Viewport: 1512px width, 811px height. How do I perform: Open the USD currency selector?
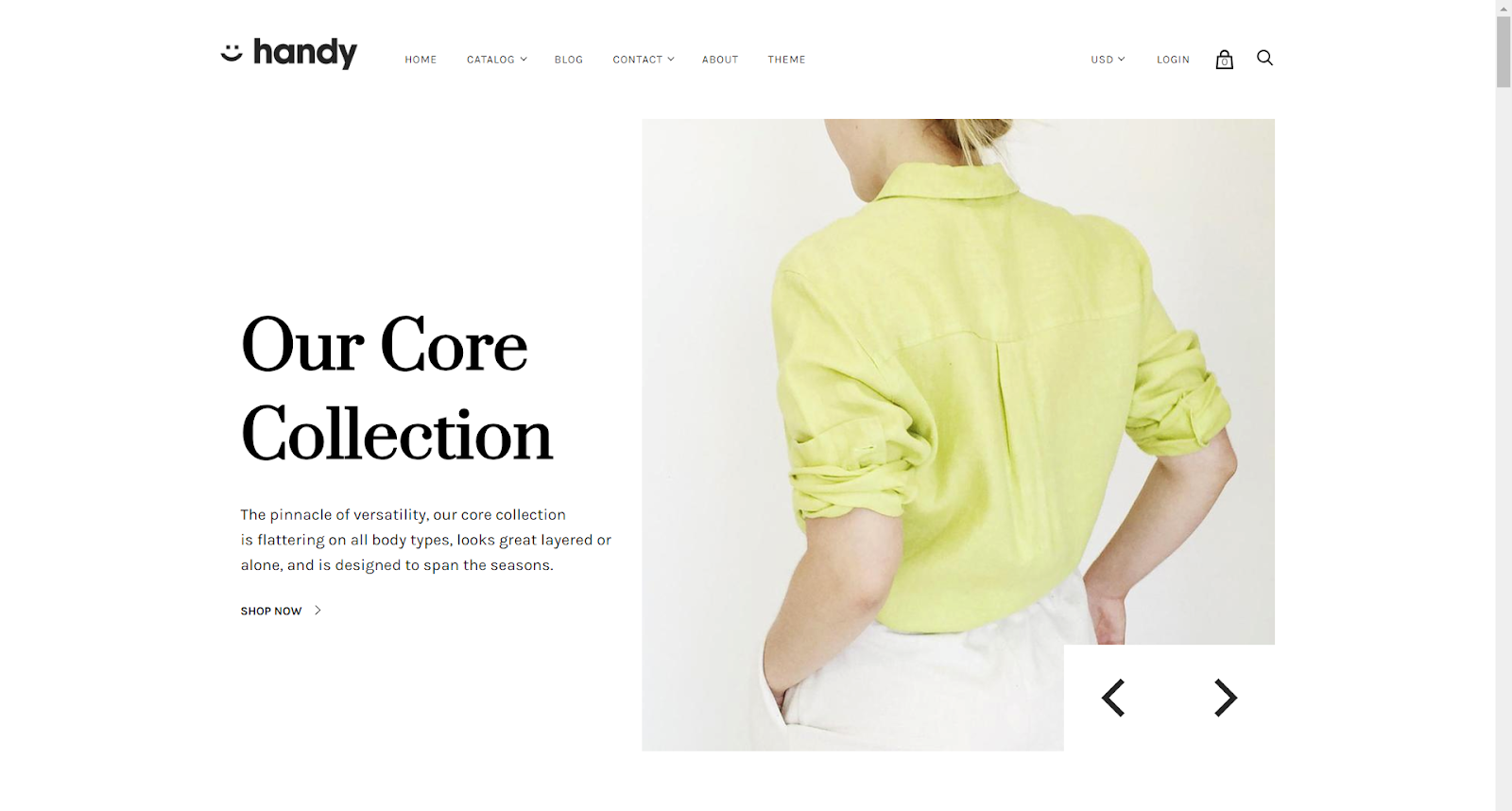[x=1108, y=60]
